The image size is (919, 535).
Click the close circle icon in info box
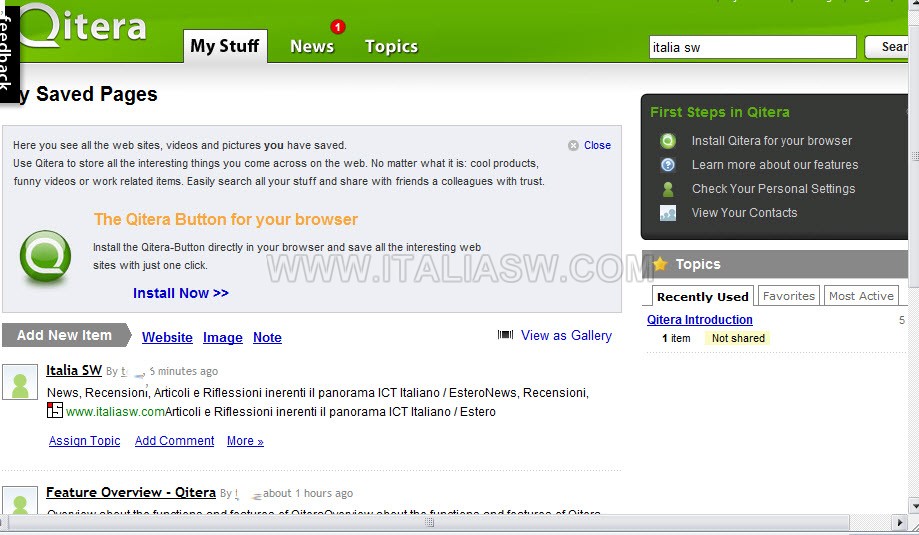(573, 145)
